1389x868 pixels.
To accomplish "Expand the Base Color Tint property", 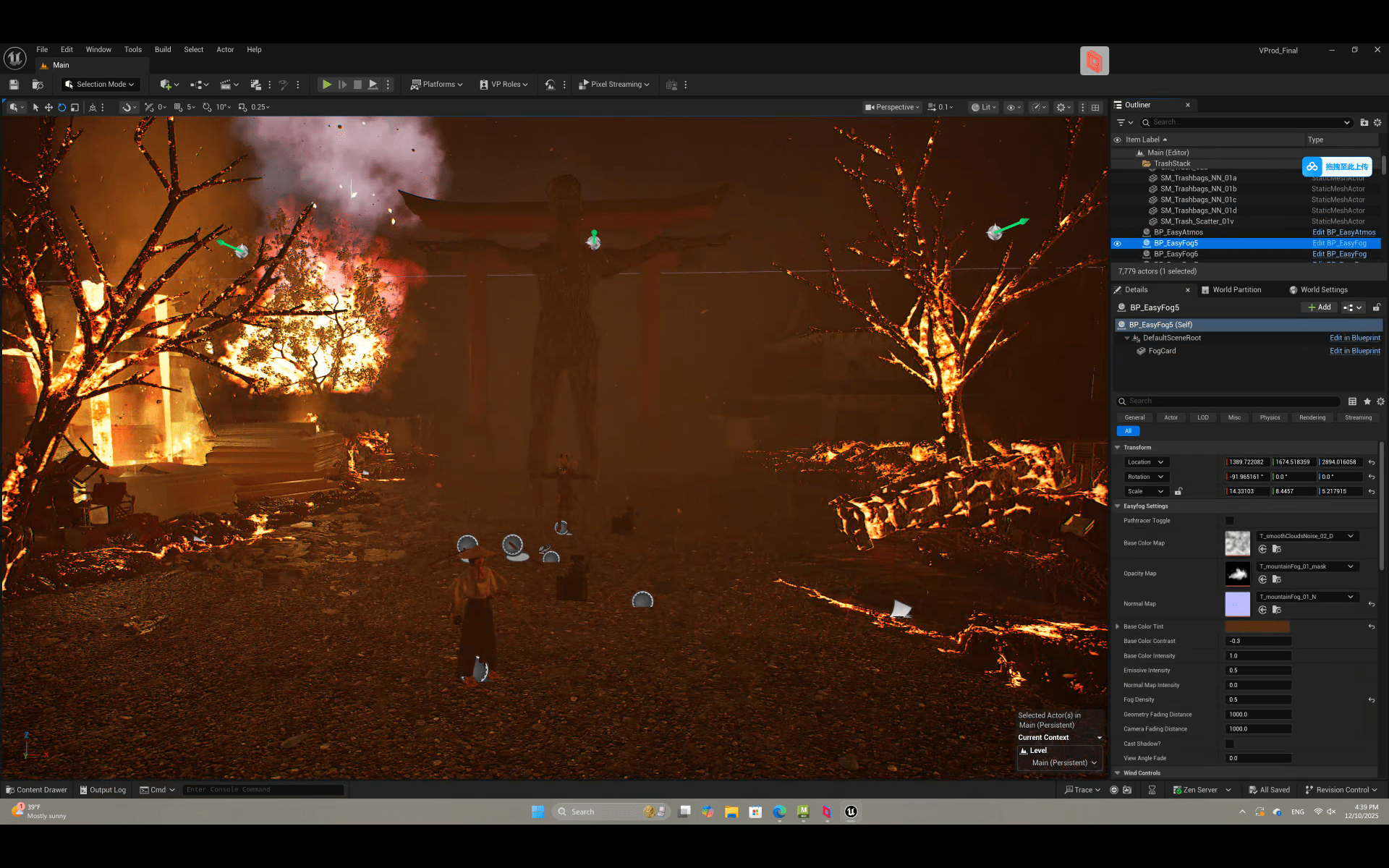I will [x=1118, y=626].
